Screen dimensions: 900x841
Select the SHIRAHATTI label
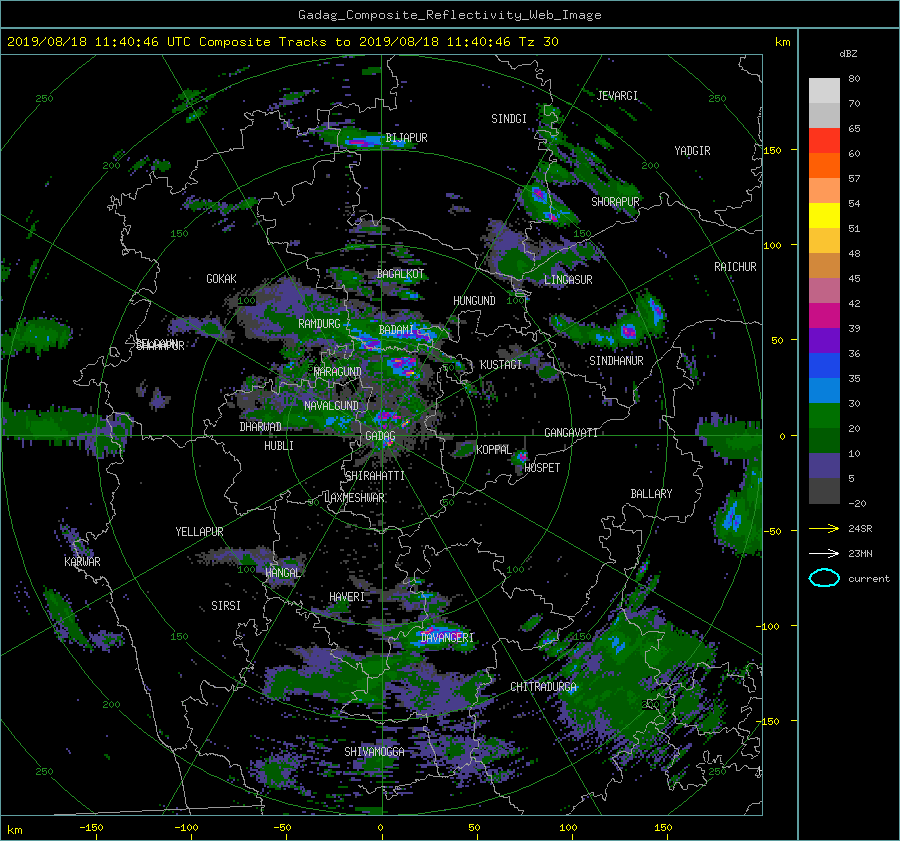(x=375, y=476)
